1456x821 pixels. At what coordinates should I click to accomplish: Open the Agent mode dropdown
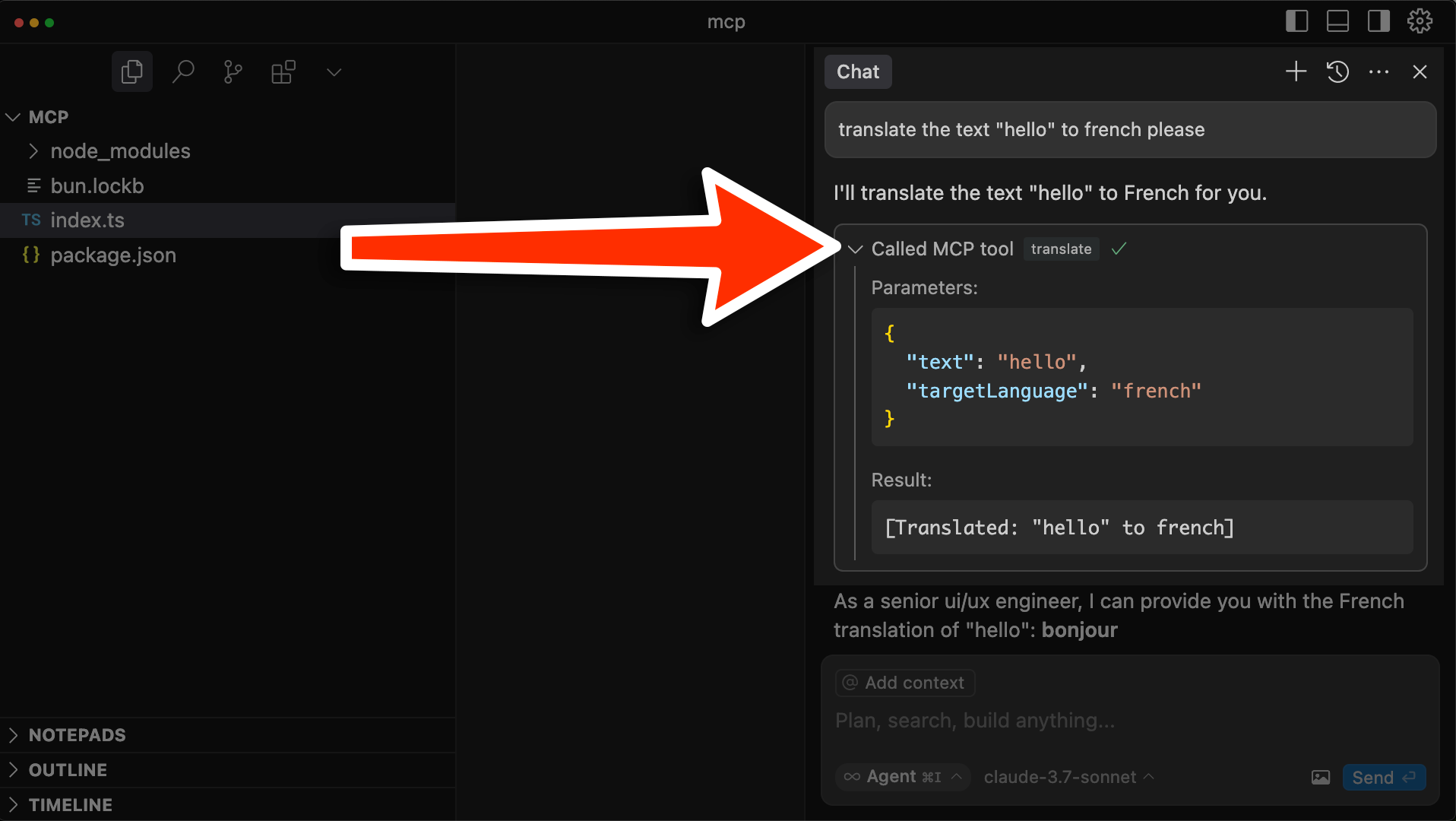[x=903, y=777]
